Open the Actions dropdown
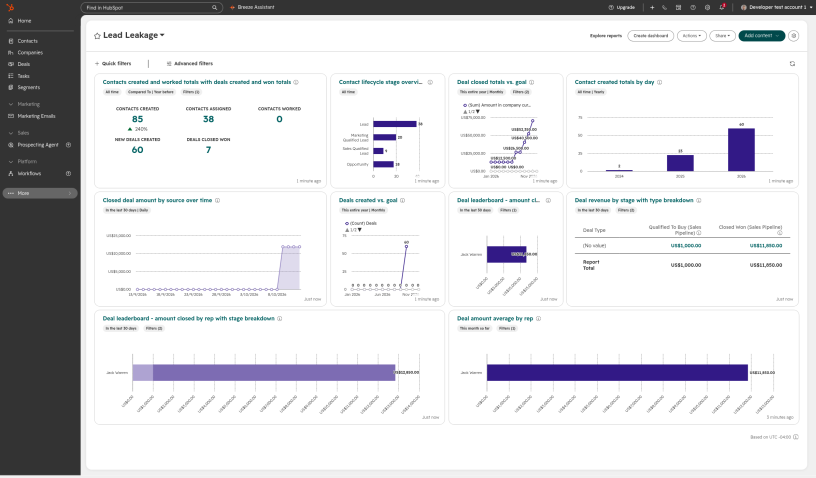This screenshot has width=816, height=478. point(692,36)
